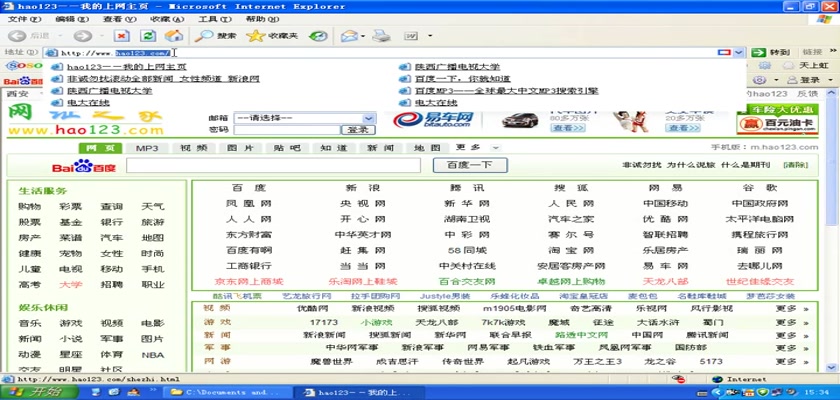Click the Go (转到) green arrow button

(x=770, y=52)
